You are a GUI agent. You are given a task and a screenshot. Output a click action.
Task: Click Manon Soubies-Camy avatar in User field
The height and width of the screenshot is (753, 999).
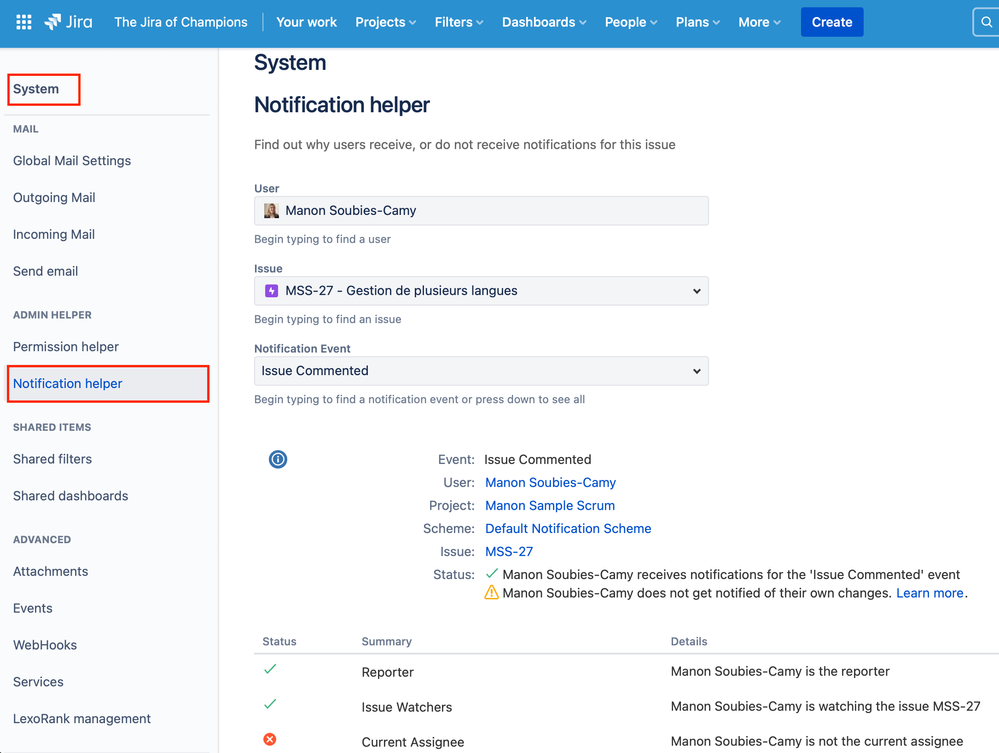(271, 211)
